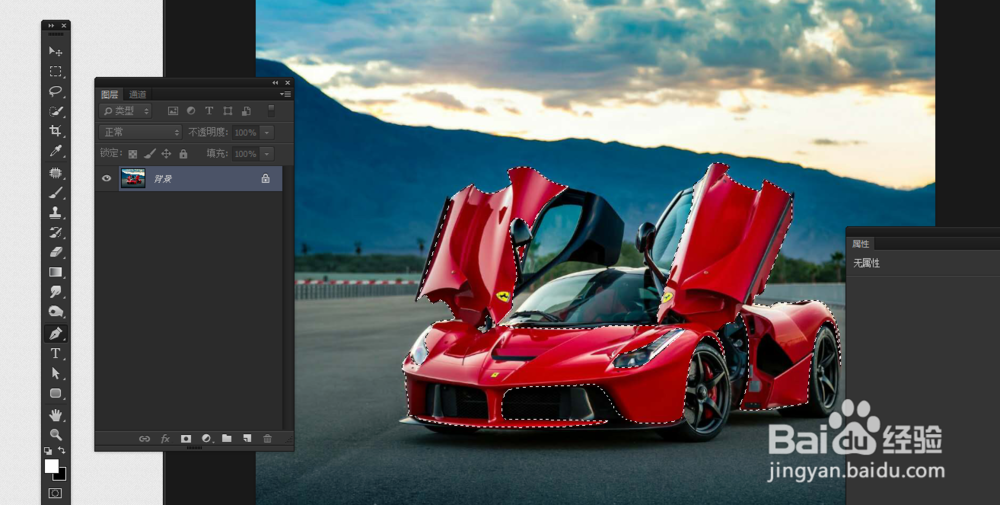Image resolution: width=1000 pixels, height=505 pixels.
Task: Hide the 背景 layer with eye icon
Action: (x=107, y=179)
